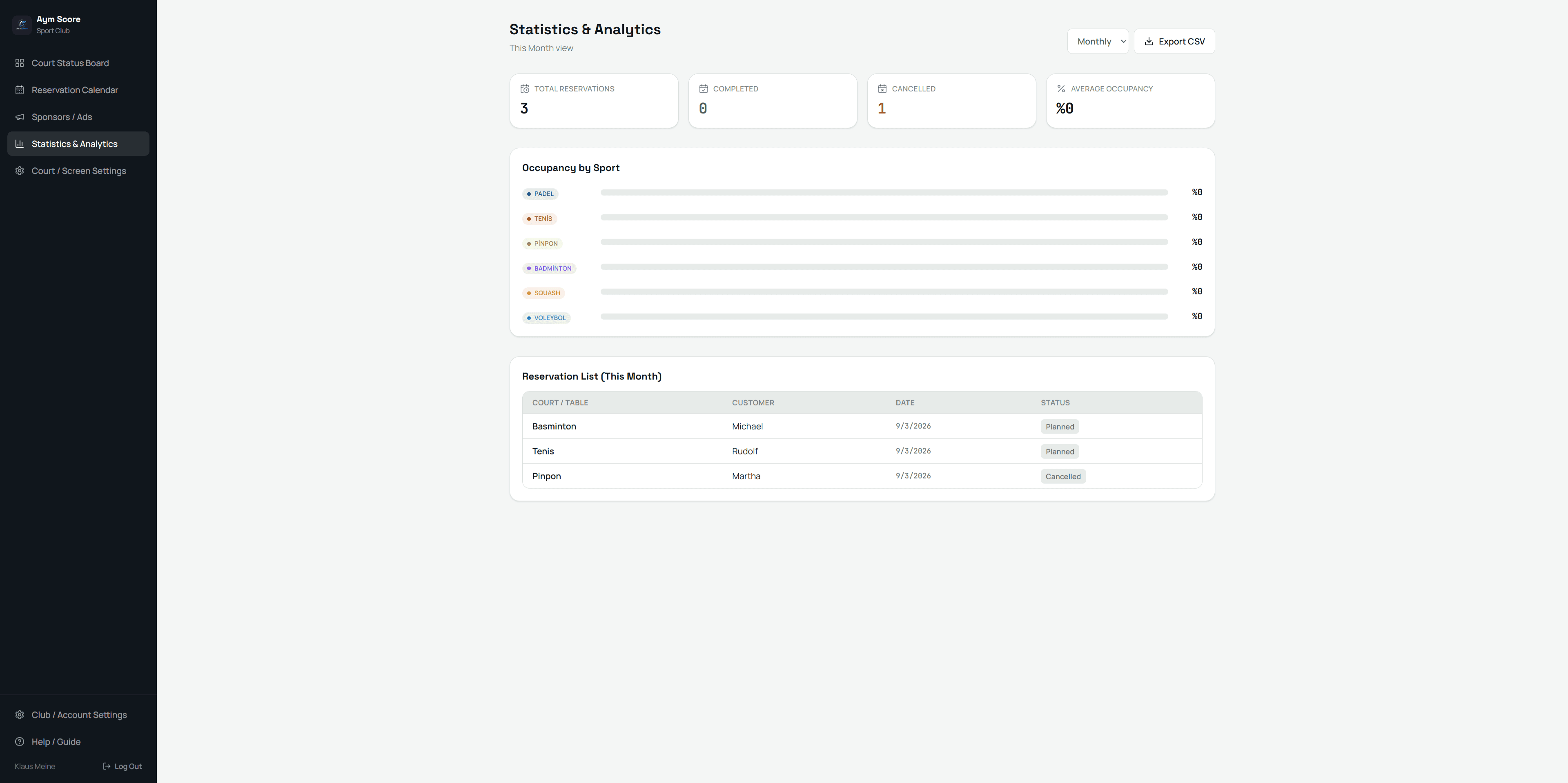Image resolution: width=1568 pixels, height=783 pixels.
Task: Click Planned status badge for Michael
Action: [x=1060, y=427]
